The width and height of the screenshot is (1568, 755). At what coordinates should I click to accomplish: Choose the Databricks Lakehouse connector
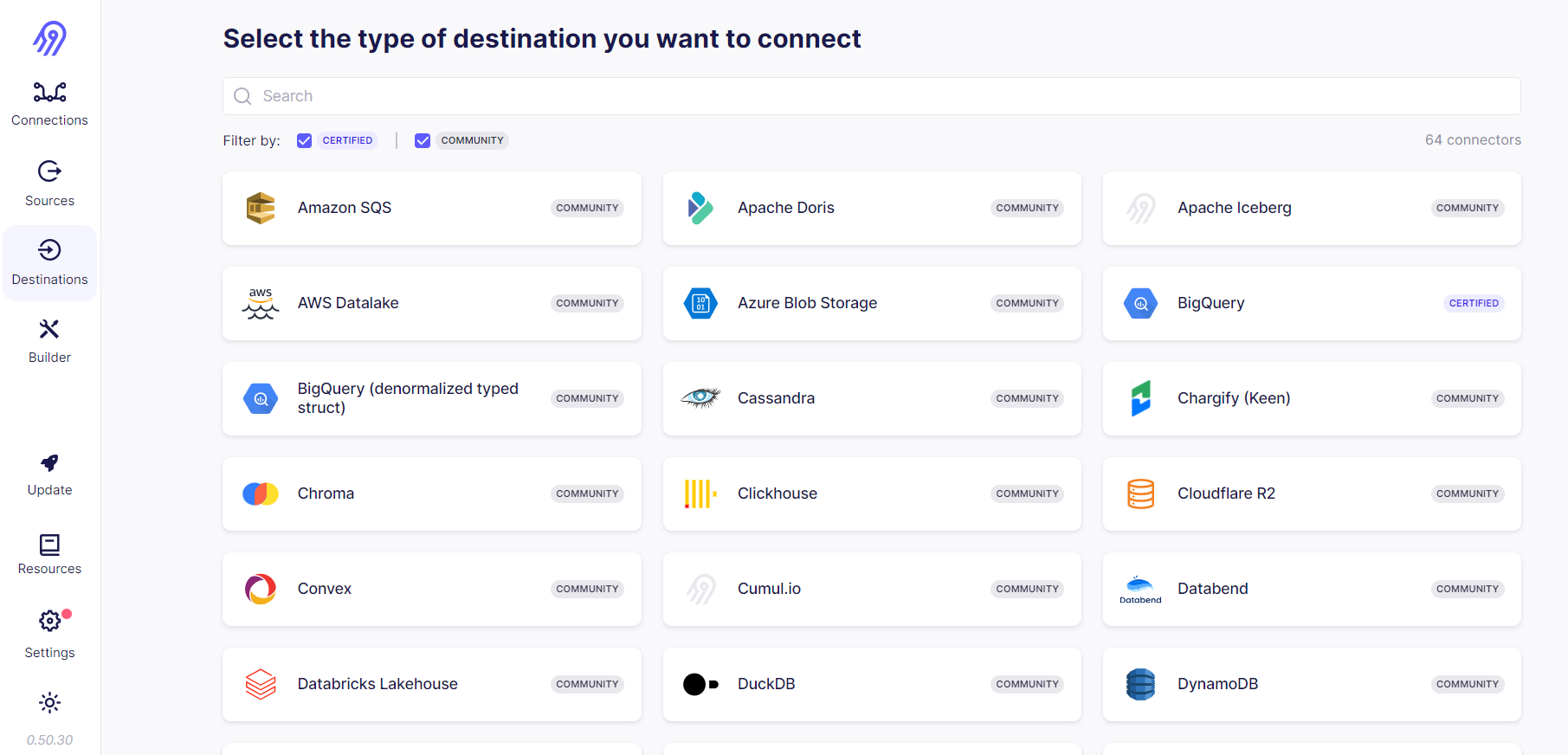[431, 684]
